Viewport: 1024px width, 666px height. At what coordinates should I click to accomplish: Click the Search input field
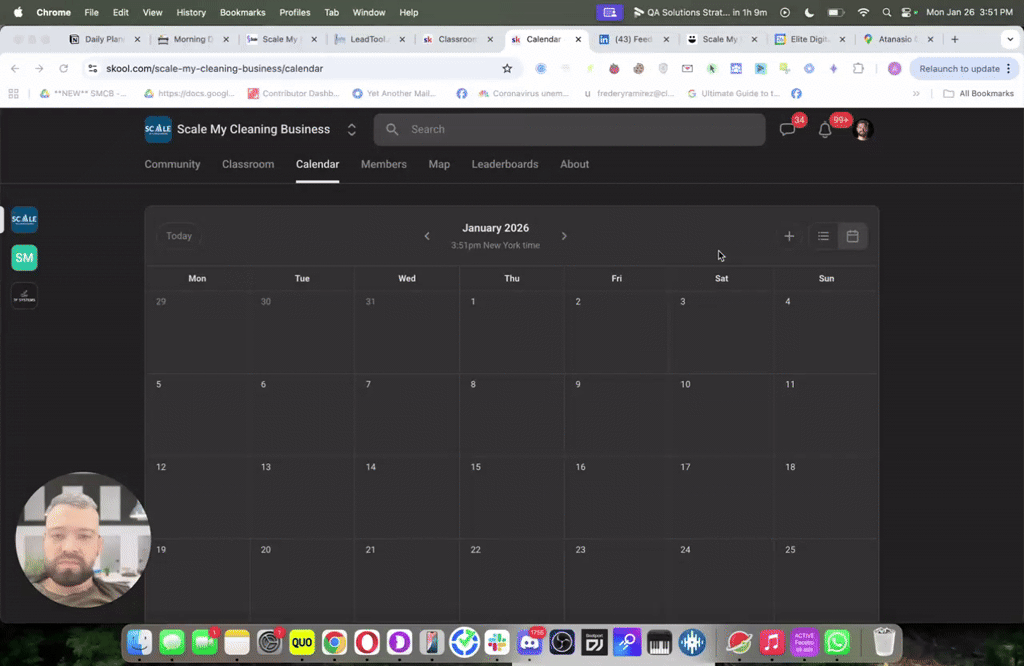tap(569, 129)
